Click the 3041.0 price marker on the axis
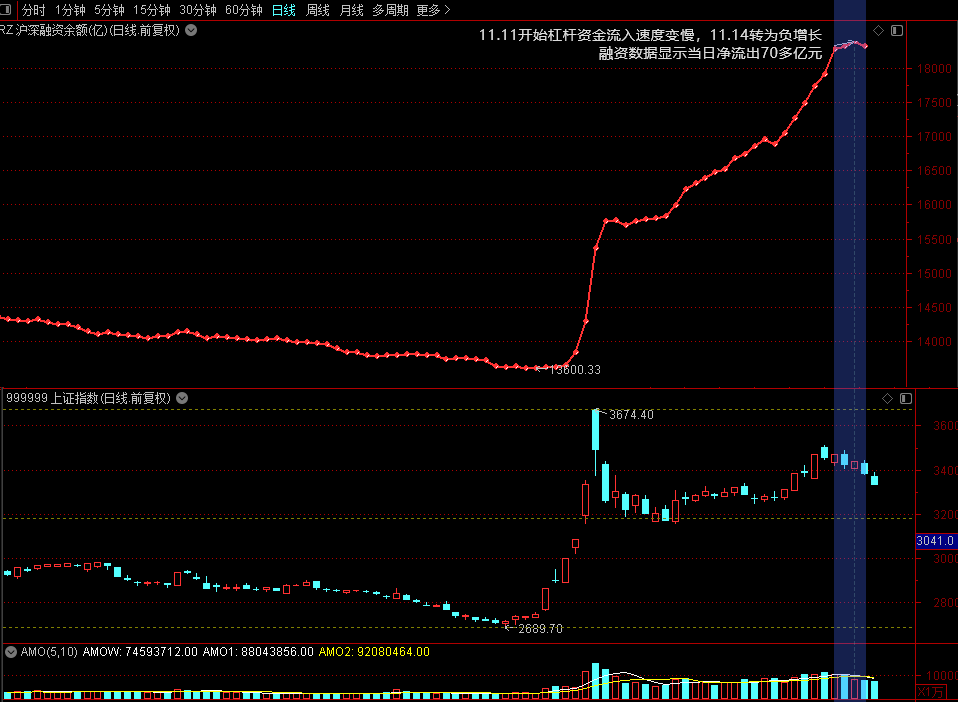Image resolution: width=958 pixels, height=702 pixels. coord(936,541)
